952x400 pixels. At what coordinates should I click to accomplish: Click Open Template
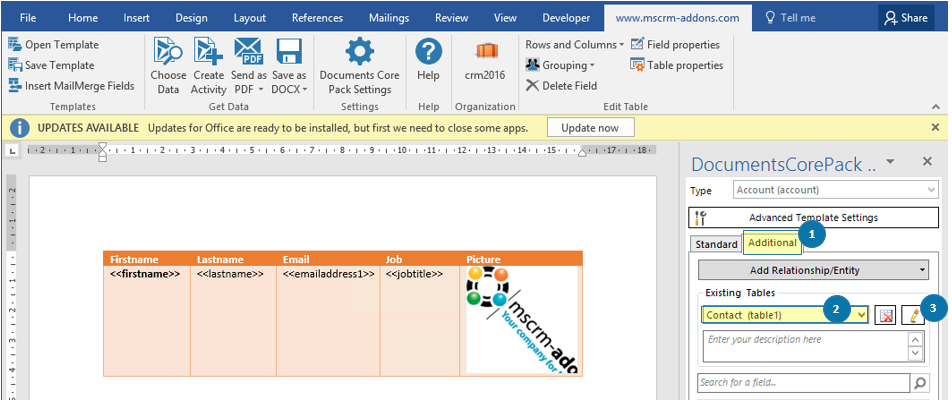coord(53,44)
